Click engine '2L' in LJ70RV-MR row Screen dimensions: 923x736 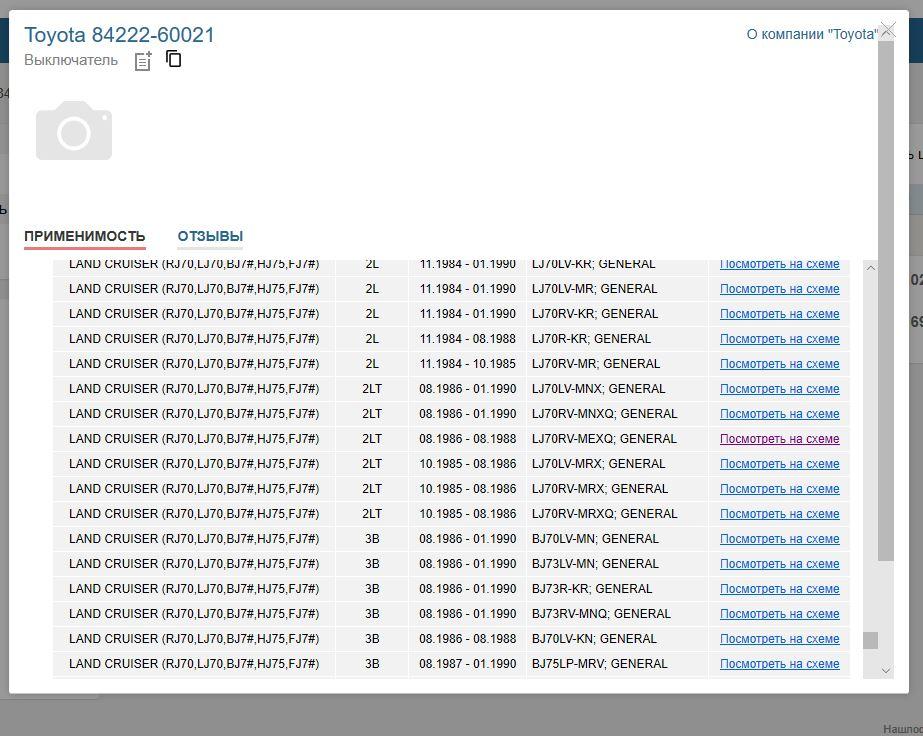pyautogui.click(x=372, y=364)
